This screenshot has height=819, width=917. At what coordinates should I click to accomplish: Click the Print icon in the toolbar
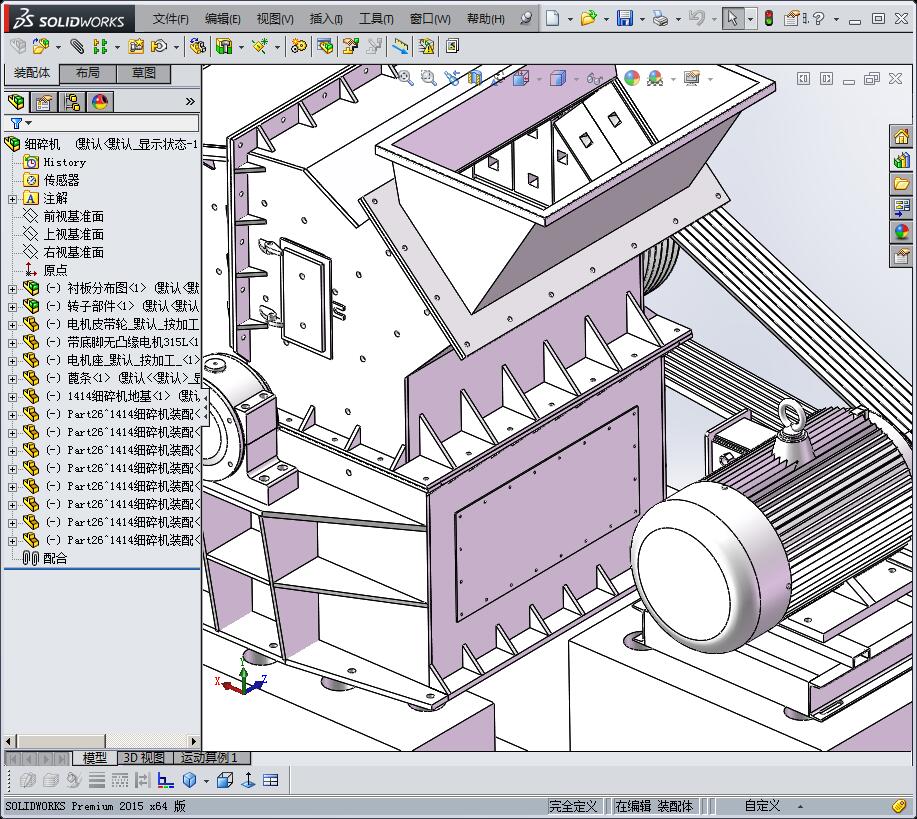pos(659,18)
